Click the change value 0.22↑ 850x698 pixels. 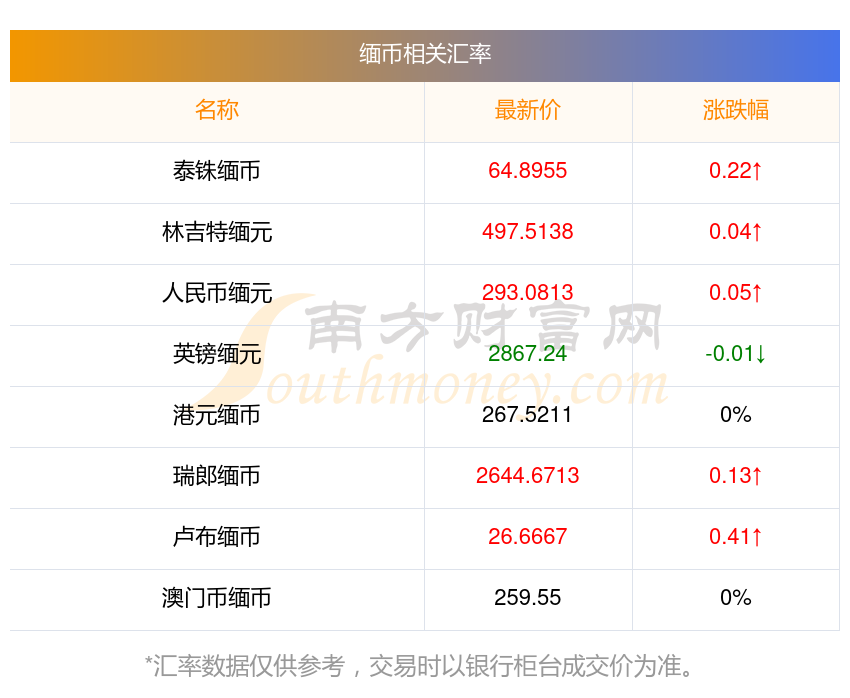736,171
